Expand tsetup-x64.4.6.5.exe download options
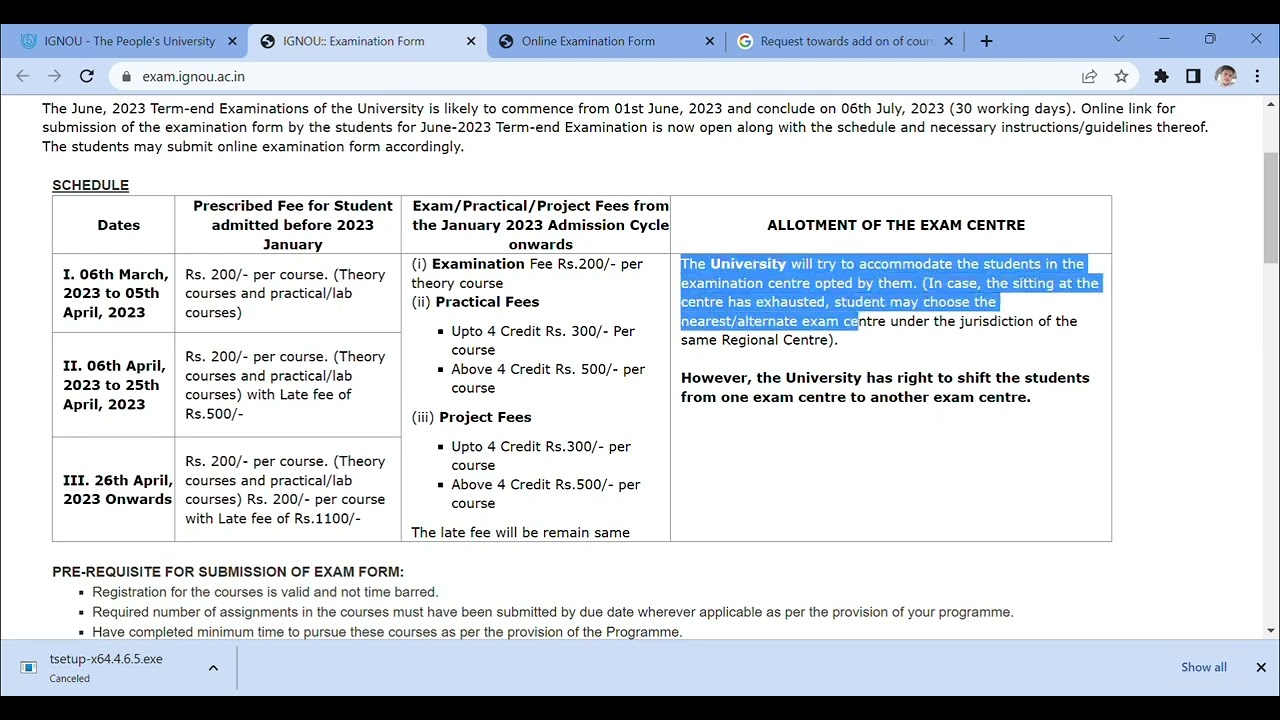The image size is (1280, 720). (213, 668)
